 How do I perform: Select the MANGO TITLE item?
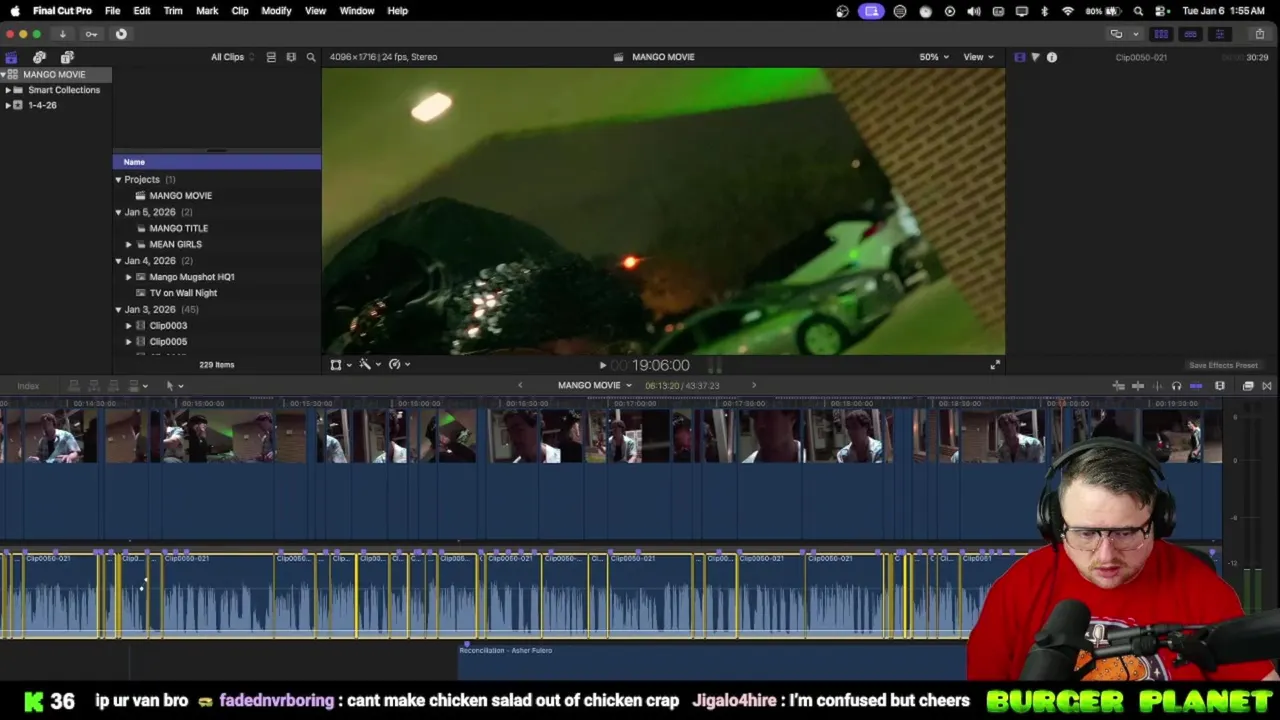(178, 228)
